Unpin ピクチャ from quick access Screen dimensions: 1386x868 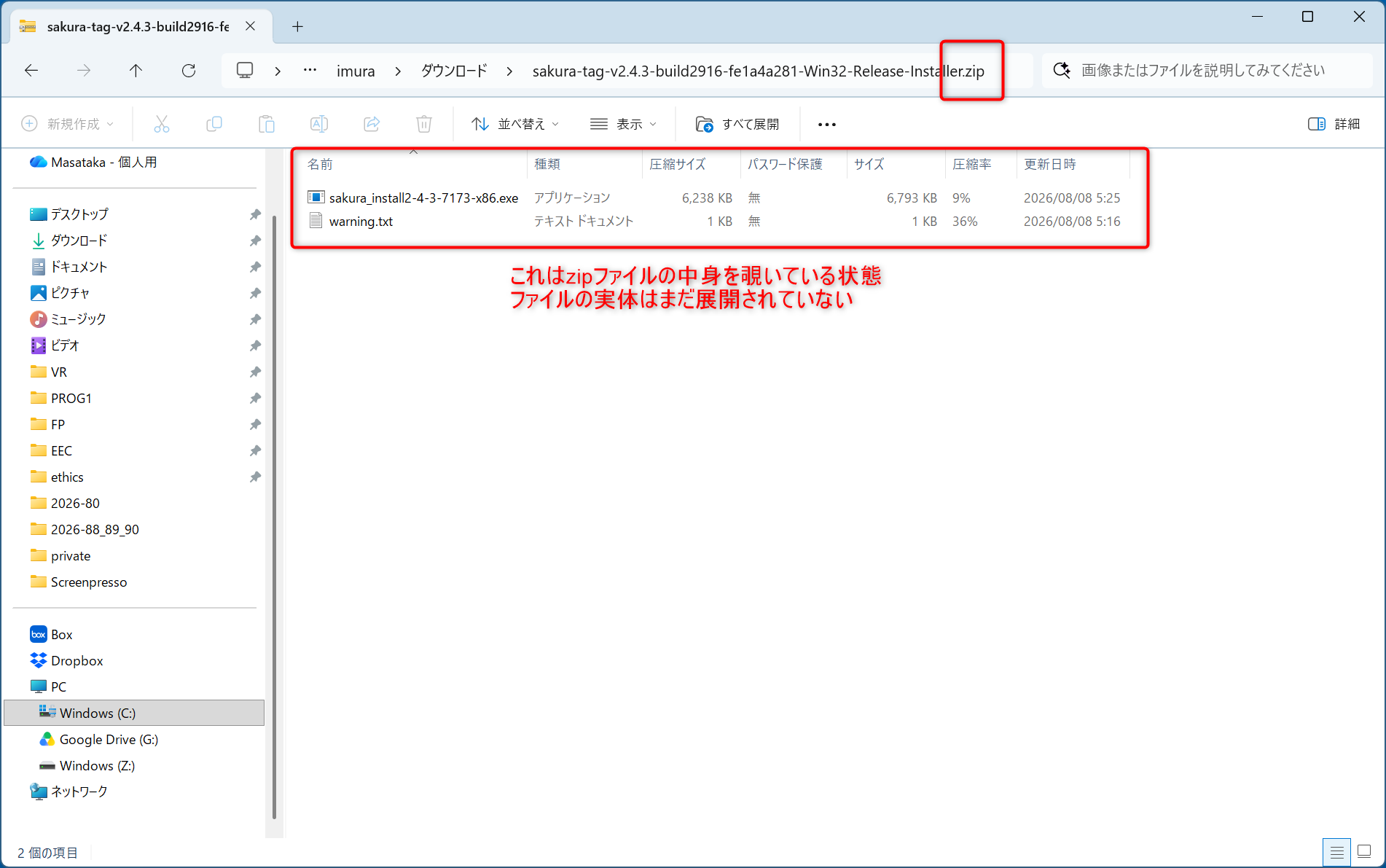tap(255, 293)
